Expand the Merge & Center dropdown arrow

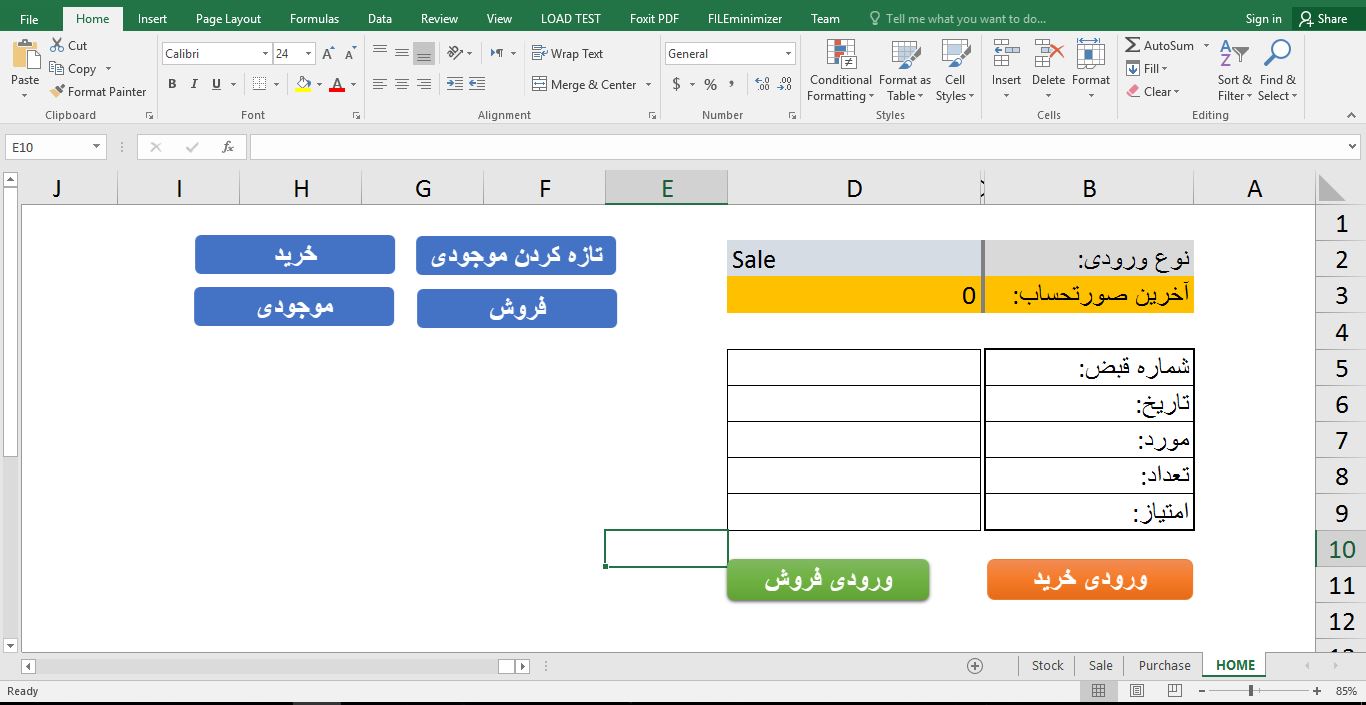click(x=648, y=85)
